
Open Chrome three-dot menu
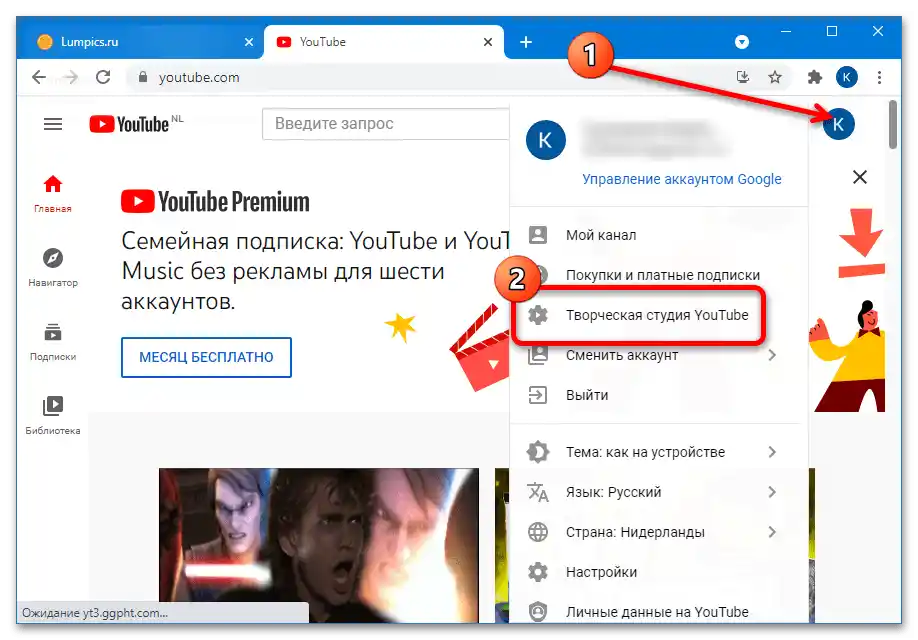879,77
